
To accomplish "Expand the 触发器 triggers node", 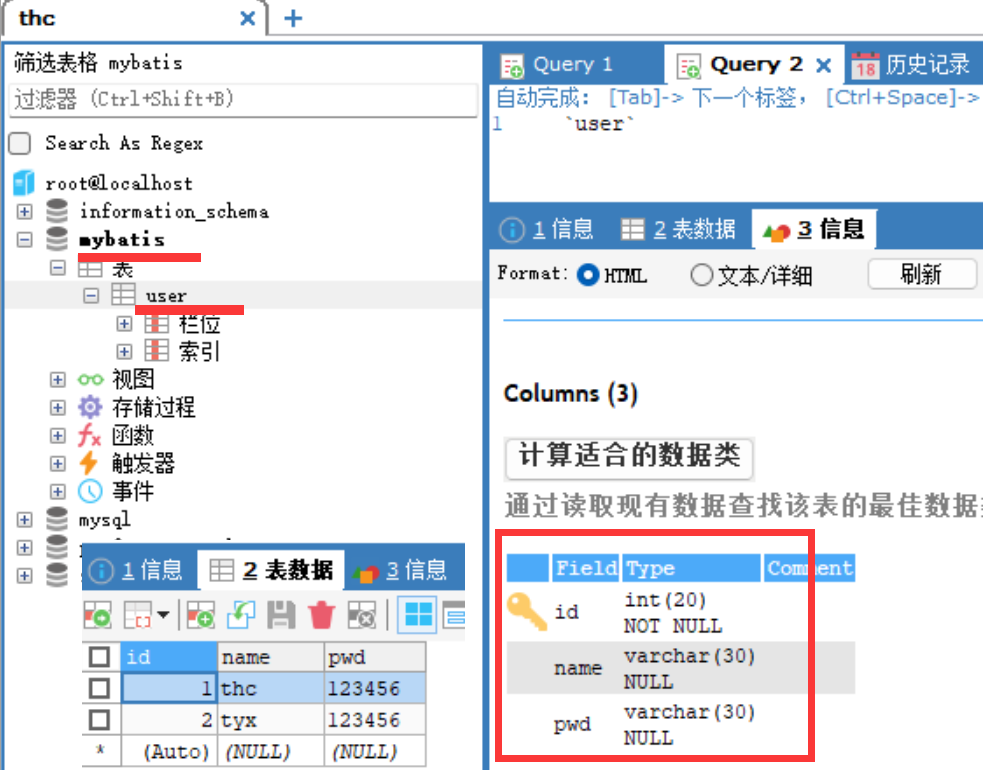I will pyautogui.click(x=58, y=463).
